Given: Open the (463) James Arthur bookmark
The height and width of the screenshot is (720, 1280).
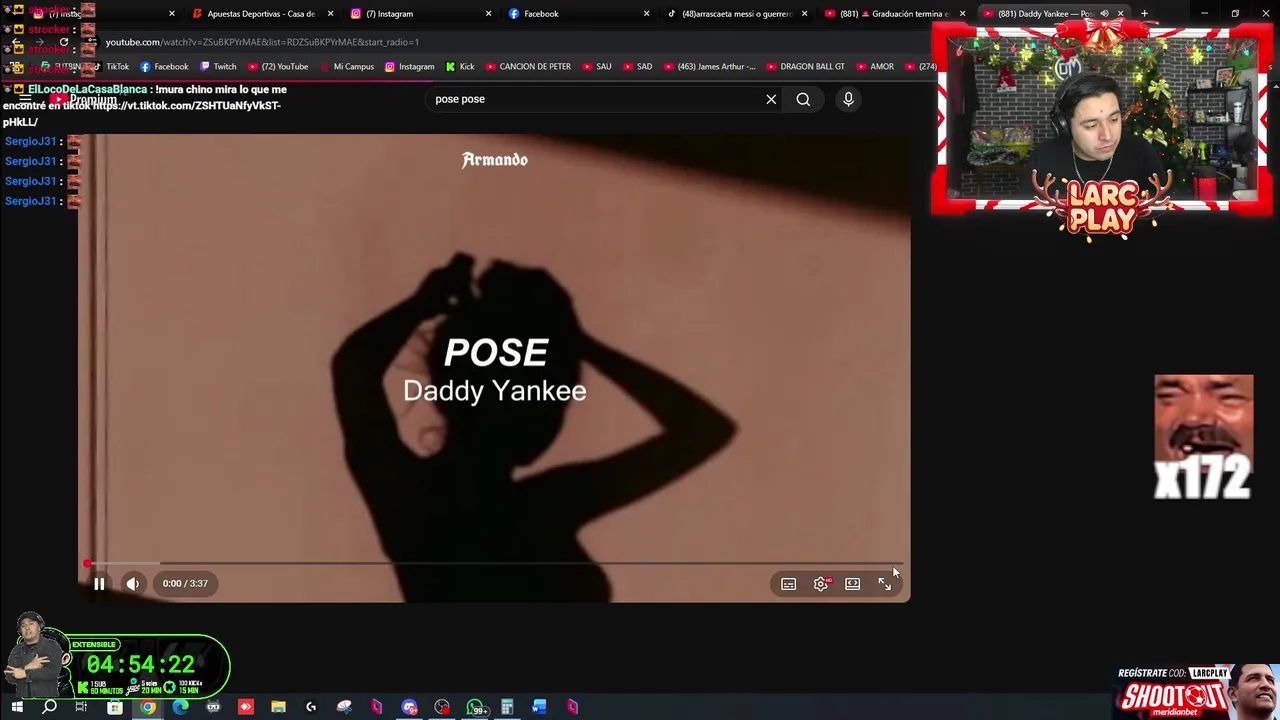Looking at the screenshot, I should (709, 67).
